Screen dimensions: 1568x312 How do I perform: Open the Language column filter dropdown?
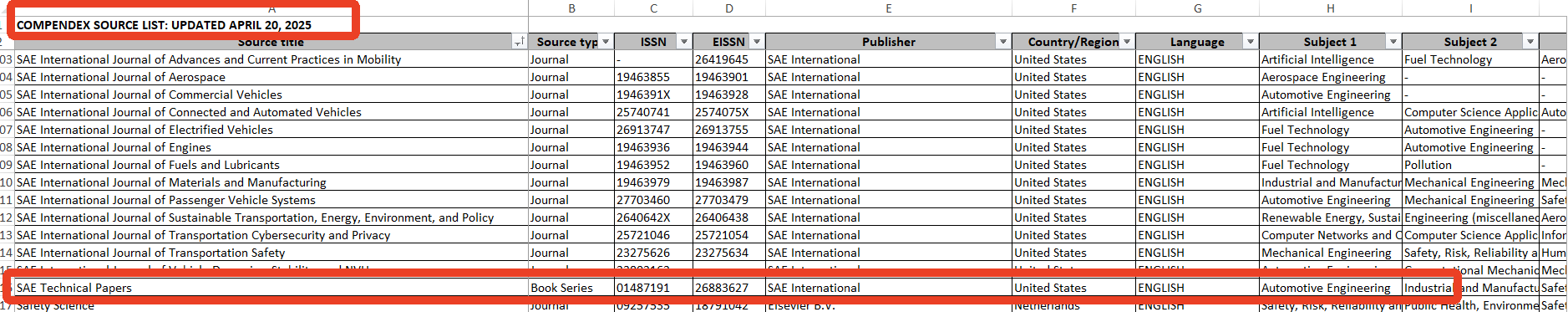click(x=1251, y=42)
